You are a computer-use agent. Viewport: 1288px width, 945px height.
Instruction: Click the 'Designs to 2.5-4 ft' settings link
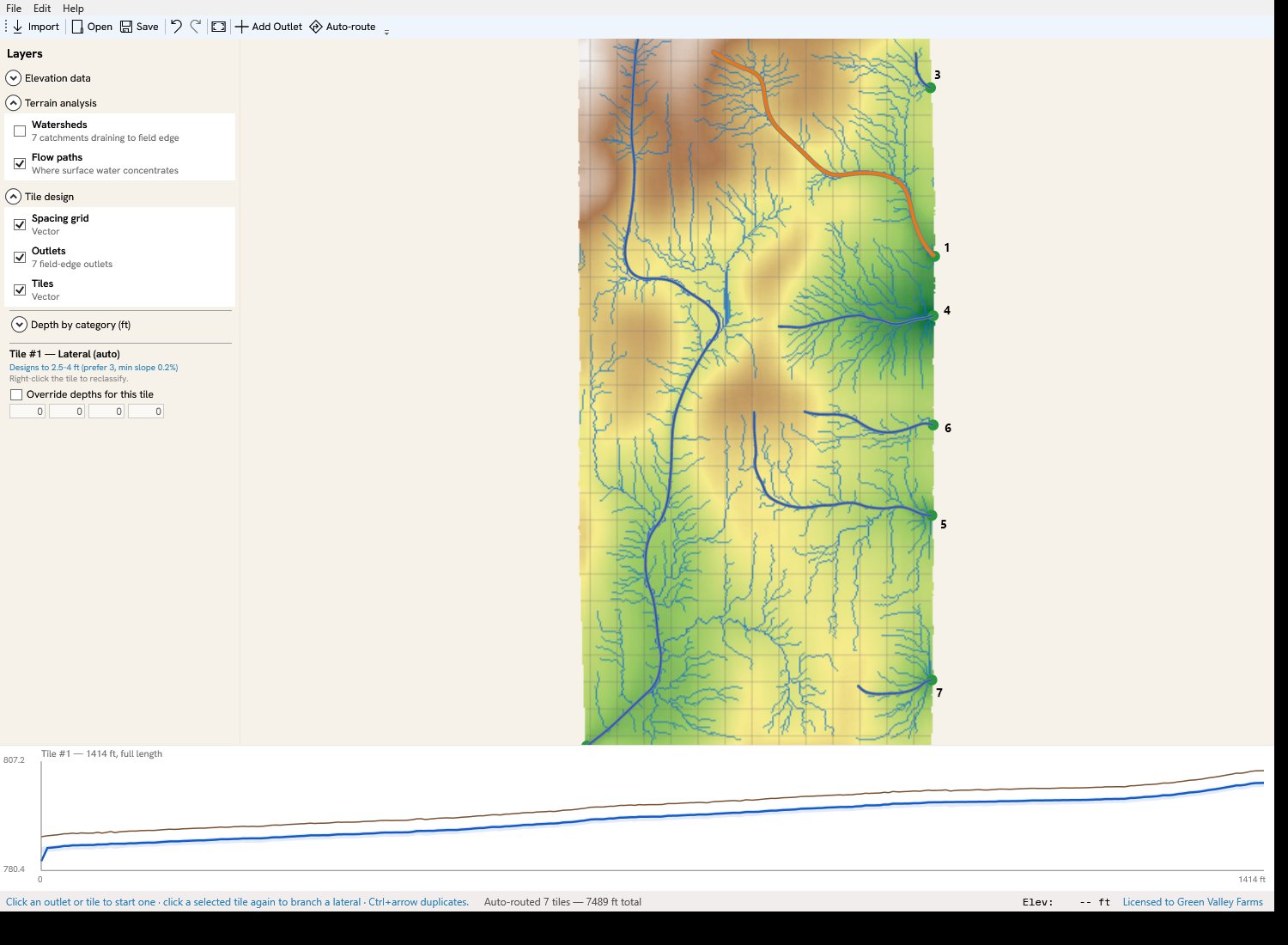click(94, 368)
